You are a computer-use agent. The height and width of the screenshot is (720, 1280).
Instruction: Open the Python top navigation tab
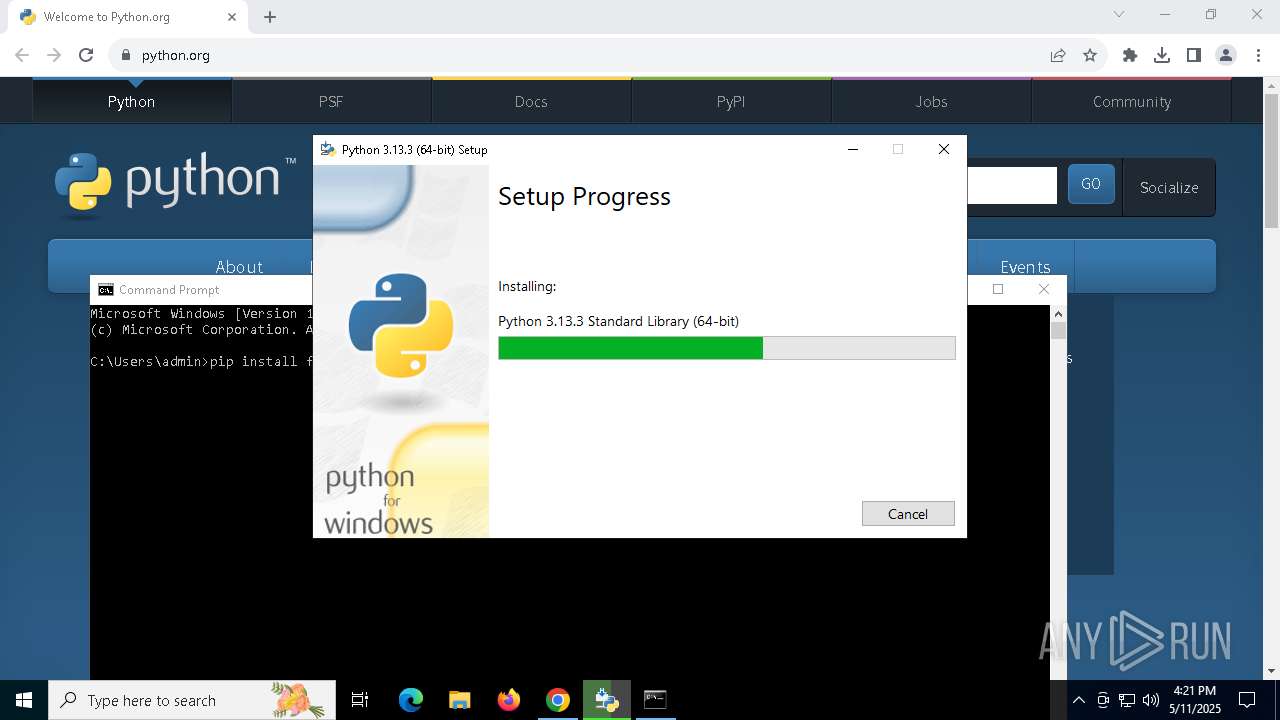(131, 101)
